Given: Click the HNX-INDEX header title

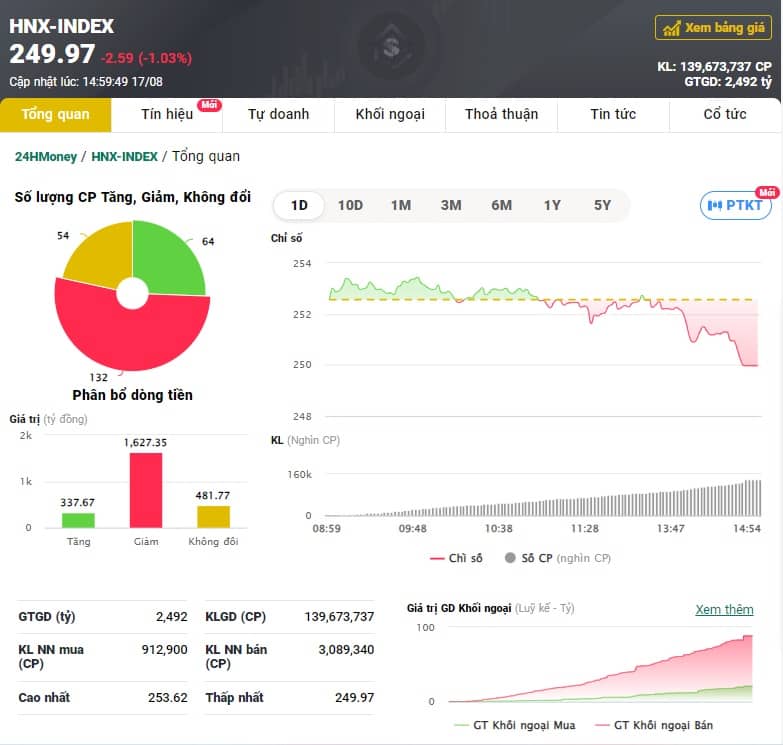Looking at the screenshot, I should tap(61, 26).
